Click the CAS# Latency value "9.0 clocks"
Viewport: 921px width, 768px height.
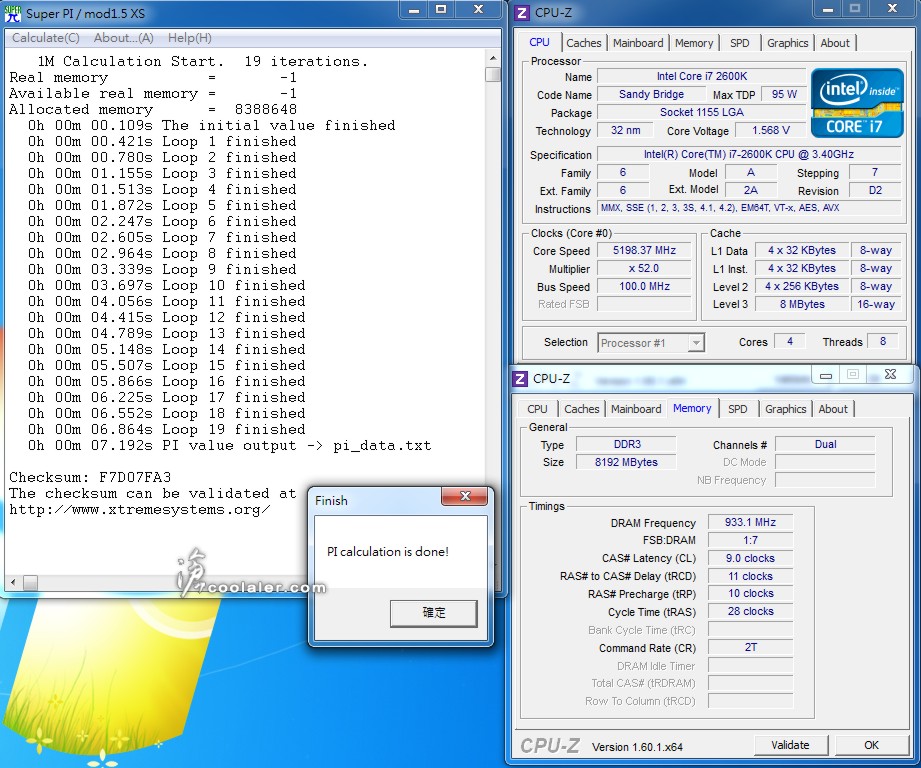(x=750, y=558)
